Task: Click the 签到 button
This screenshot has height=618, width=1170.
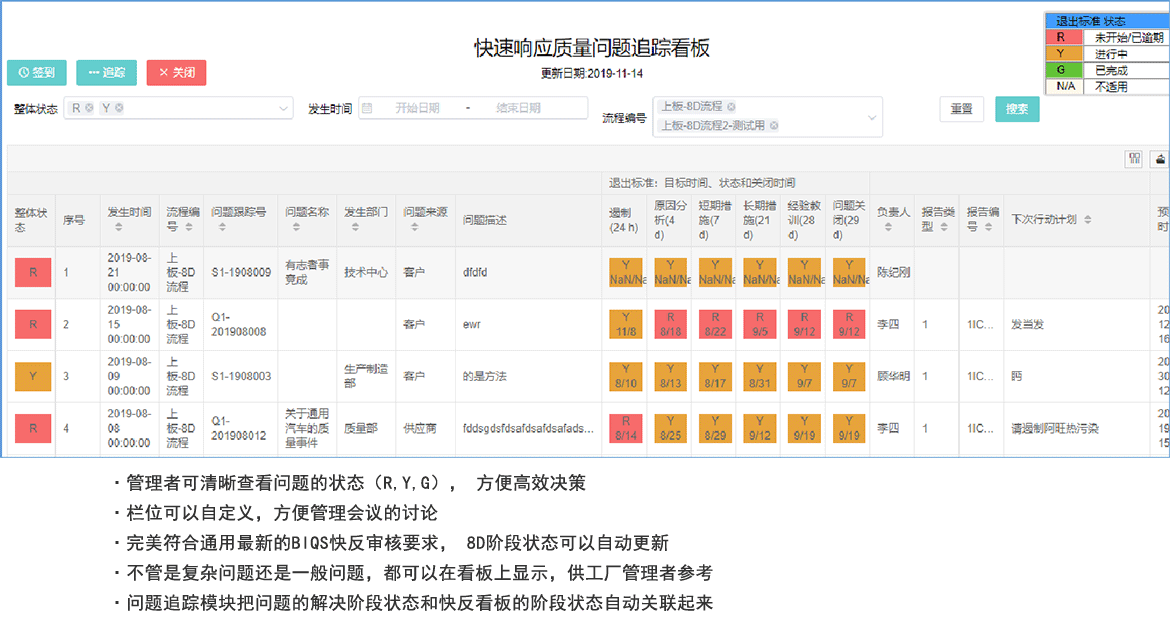Action: pos(37,73)
